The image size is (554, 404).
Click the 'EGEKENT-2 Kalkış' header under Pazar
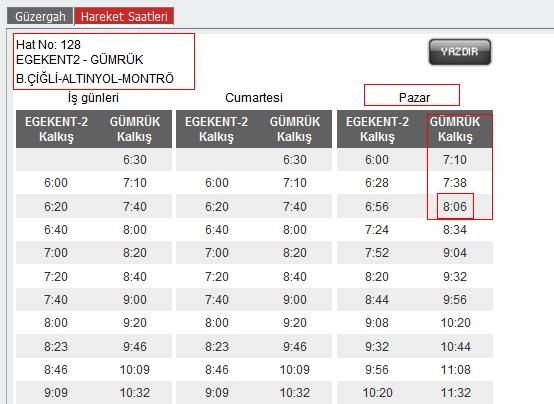coord(377,129)
